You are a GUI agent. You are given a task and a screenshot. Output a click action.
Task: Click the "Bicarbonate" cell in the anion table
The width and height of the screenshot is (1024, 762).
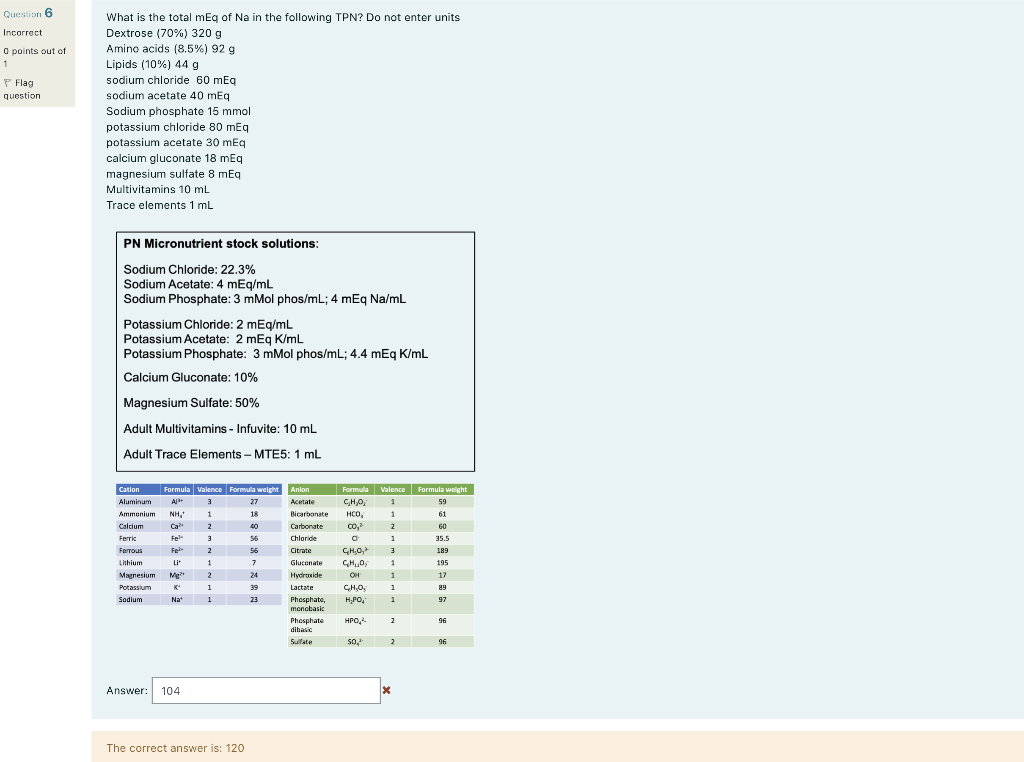tap(312, 515)
